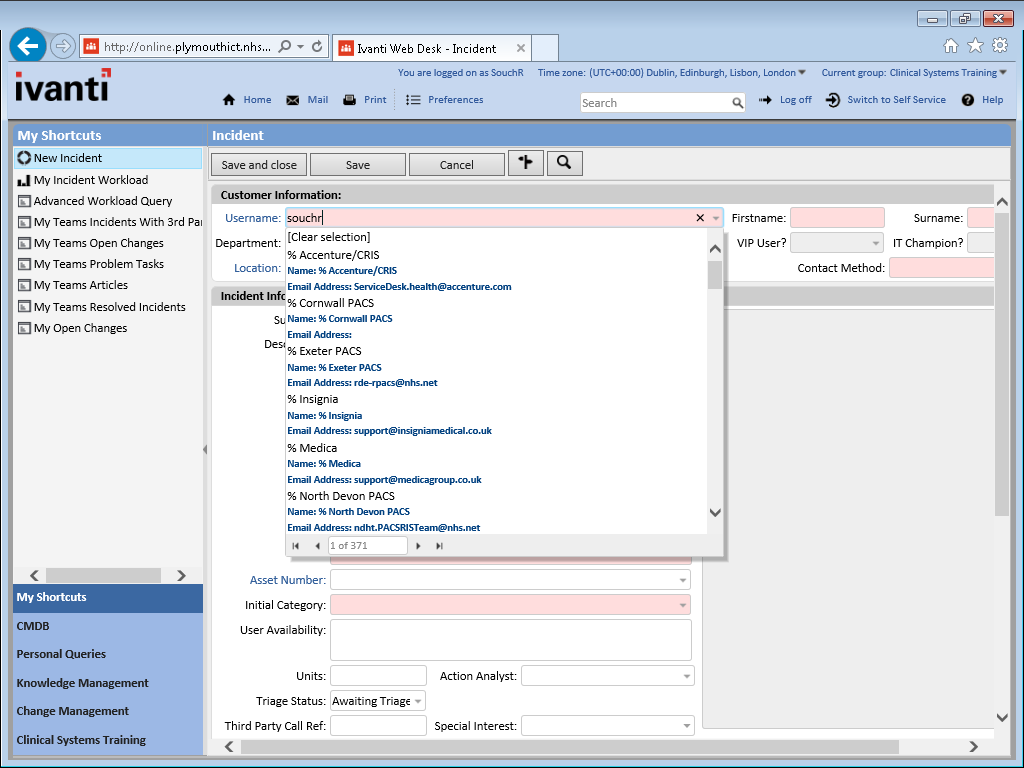Open the Asset Number dropdown
The width and height of the screenshot is (1024, 768).
click(682, 580)
